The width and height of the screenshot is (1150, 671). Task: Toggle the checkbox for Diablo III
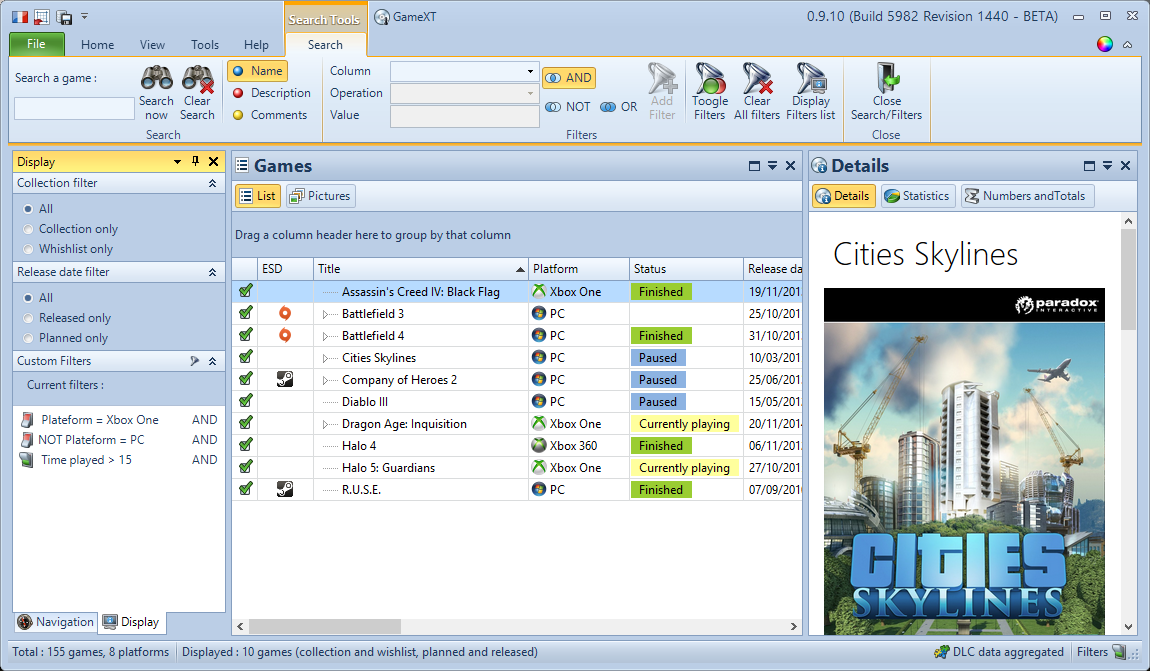tap(245, 402)
